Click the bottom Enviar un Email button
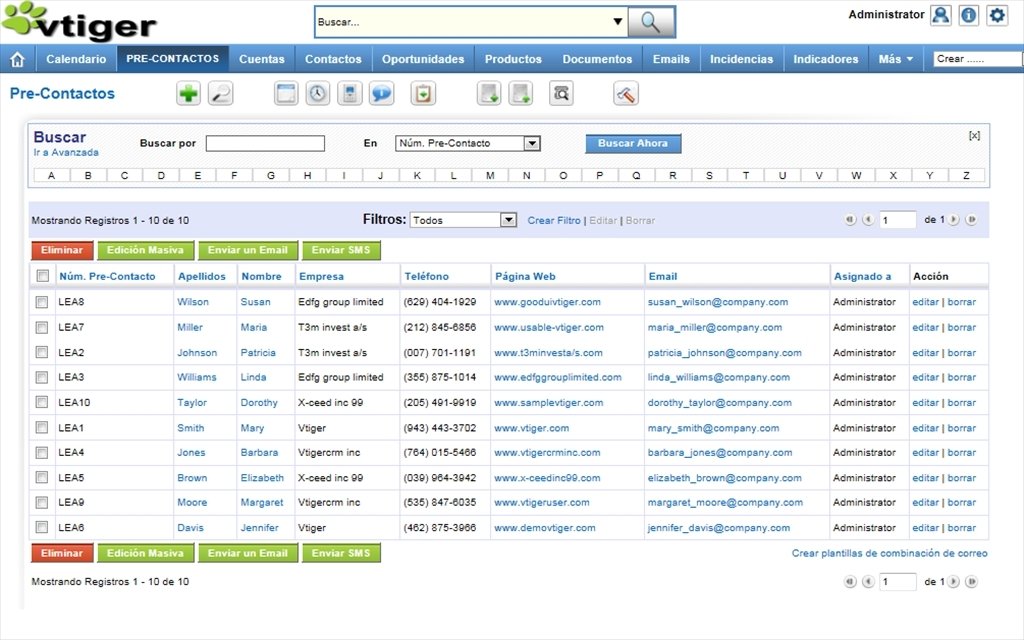The height and width of the screenshot is (640, 1024). pyautogui.click(x=248, y=553)
